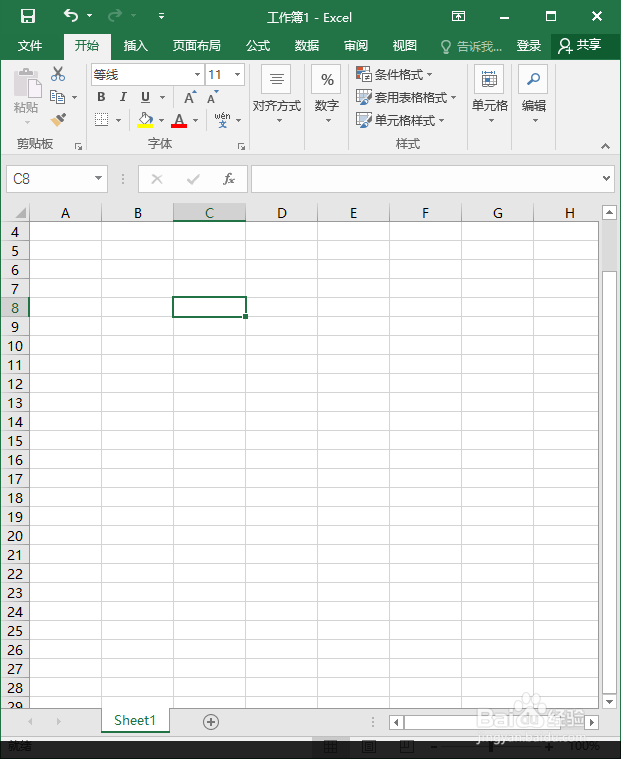
Task: Switch to the 视图 tab
Action: pos(405,46)
